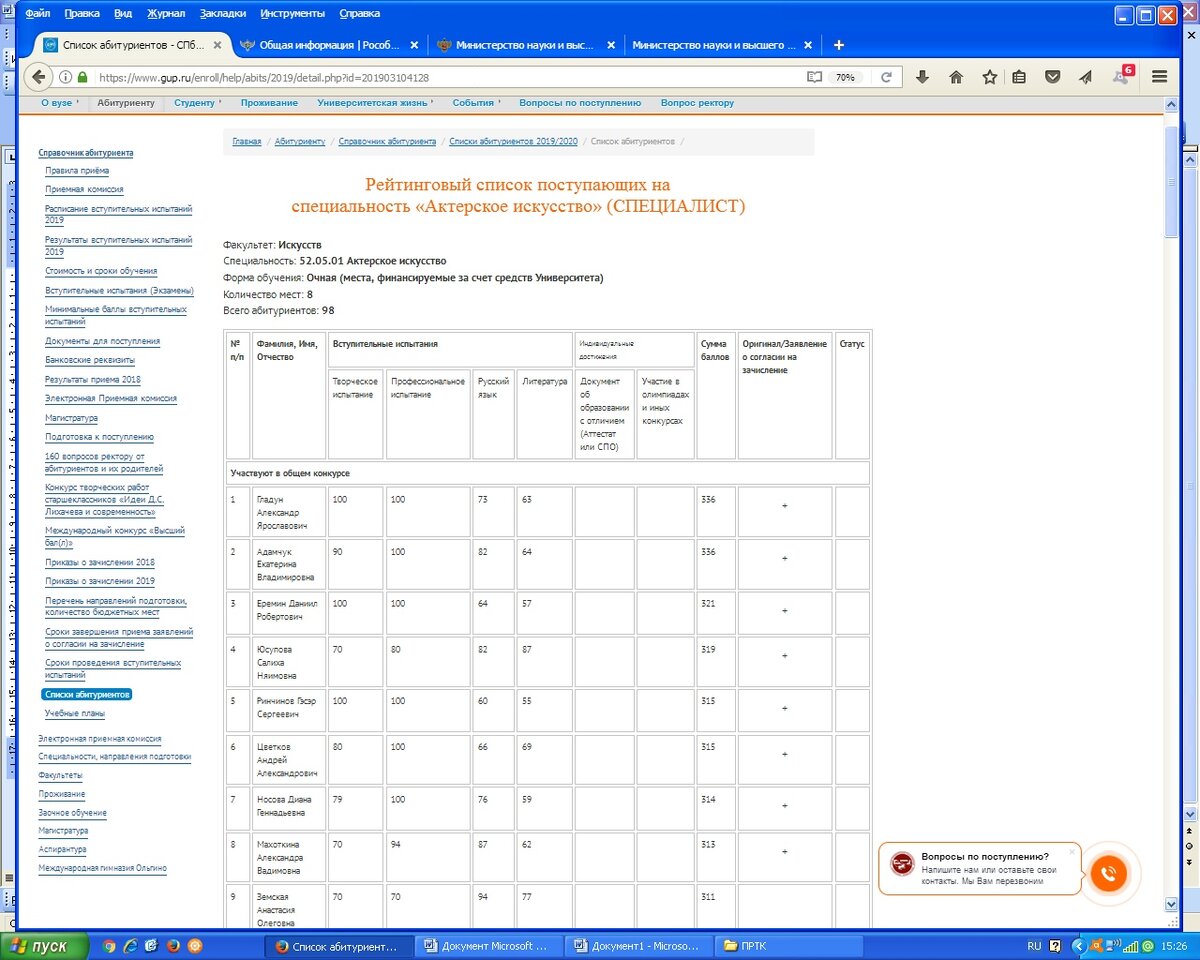Image resolution: width=1200 pixels, height=960 pixels.
Task: Show bookmarks list icon in toolbar
Action: coord(1019,77)
